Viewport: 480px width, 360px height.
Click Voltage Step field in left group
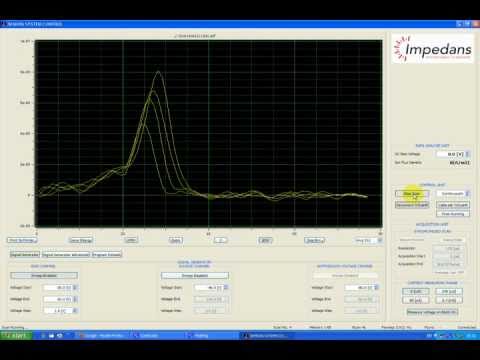58,311
